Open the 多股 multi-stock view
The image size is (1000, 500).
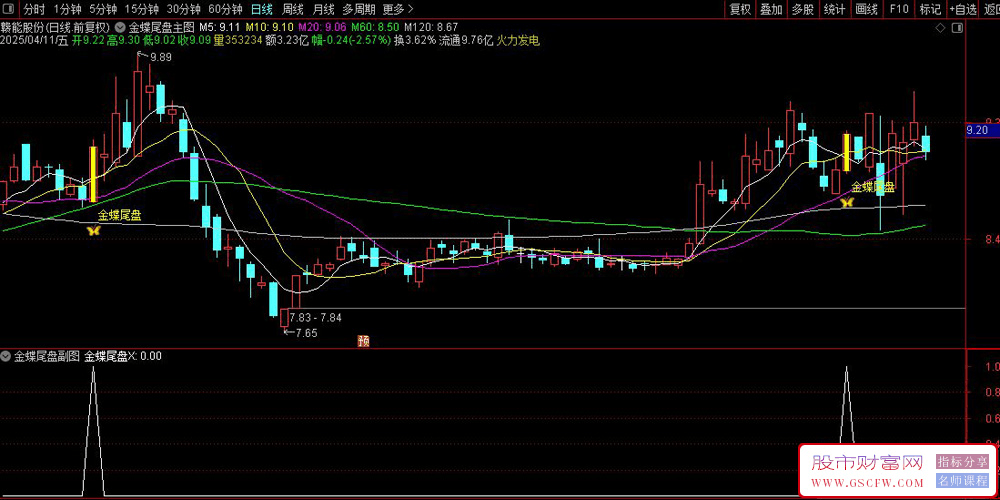(803, 9)
